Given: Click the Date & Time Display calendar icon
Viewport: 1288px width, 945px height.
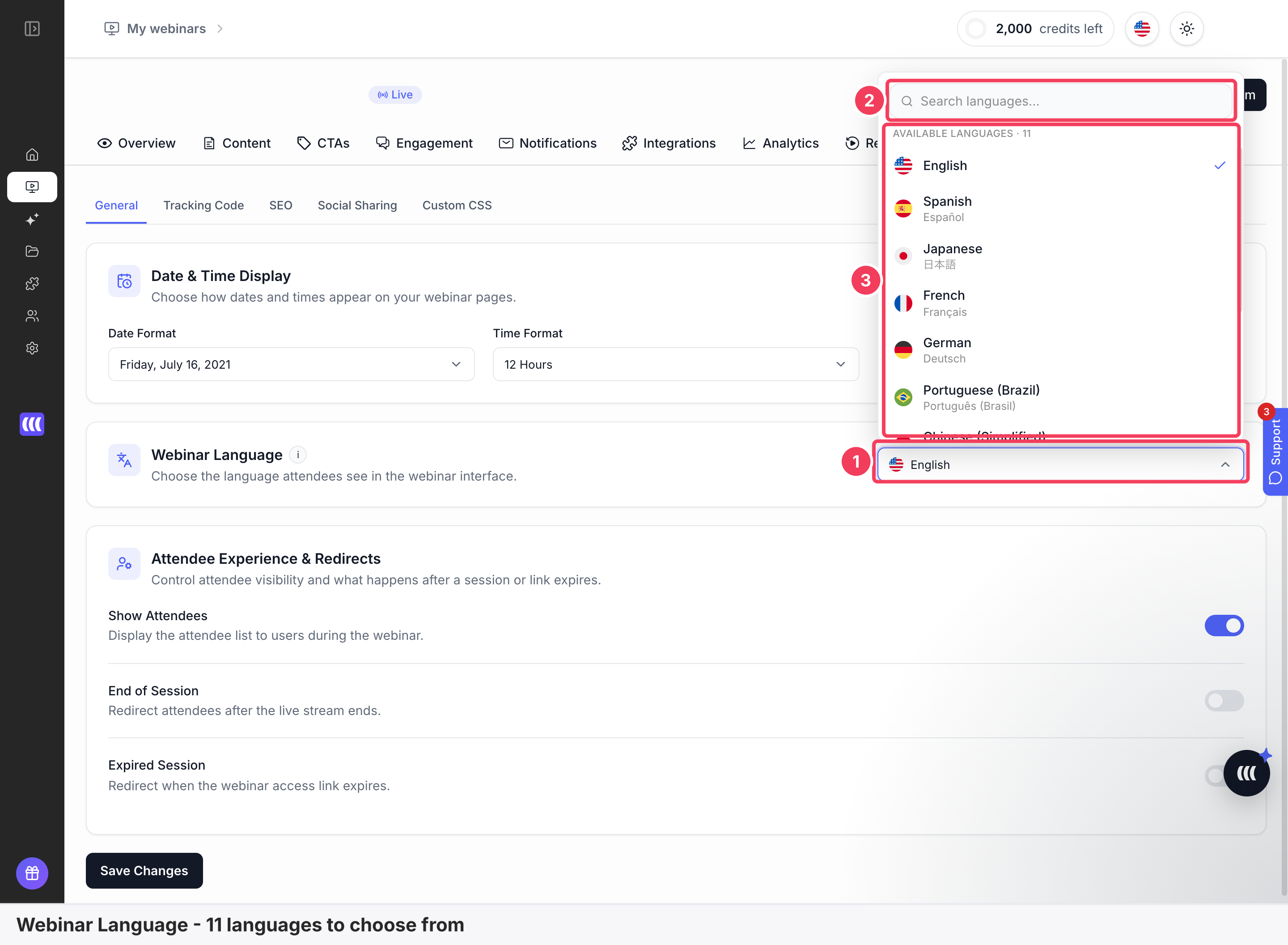Looking at the screenshot, I should tap(124, 281).
